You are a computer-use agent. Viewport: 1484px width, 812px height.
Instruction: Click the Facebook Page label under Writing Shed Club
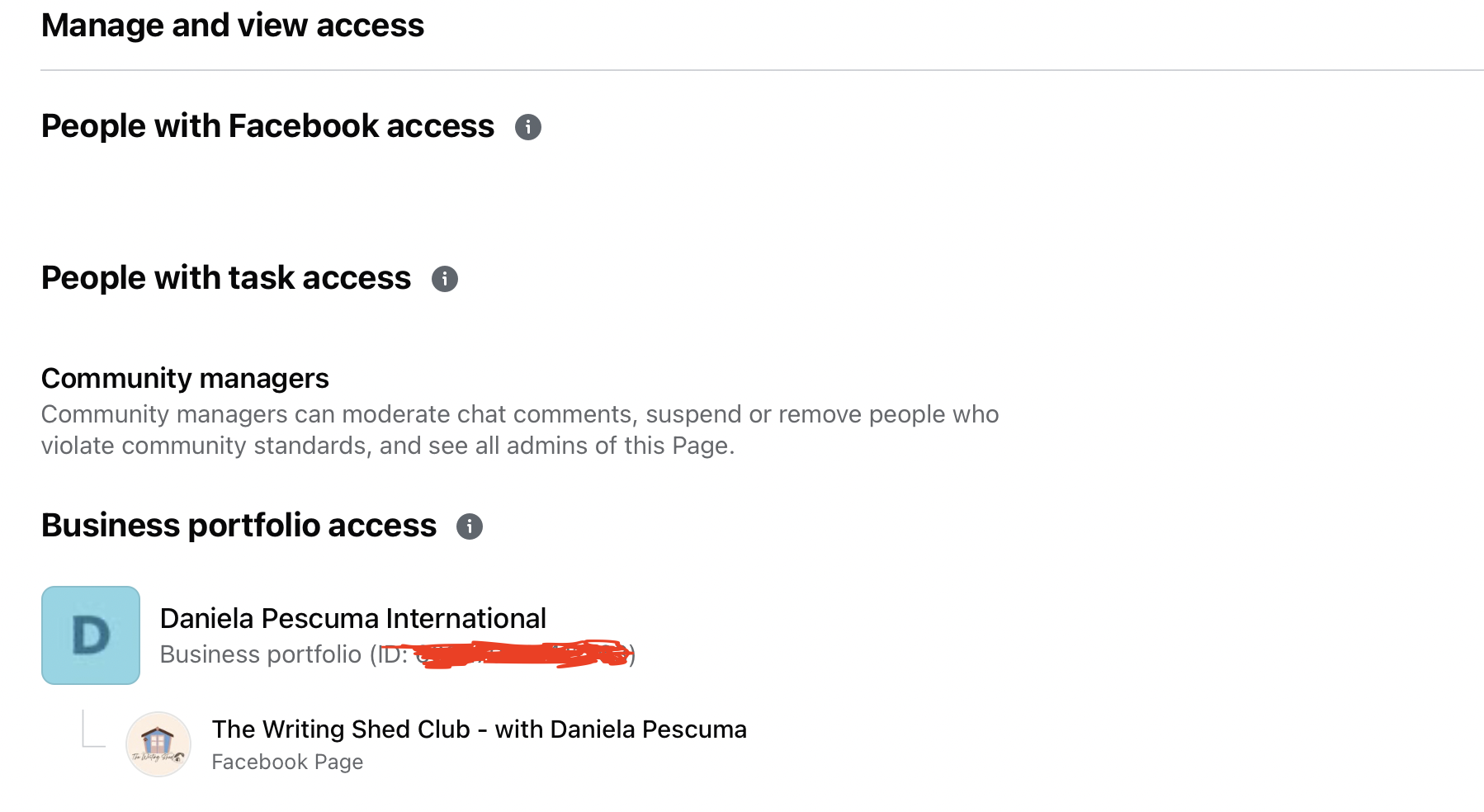tap(287, 762)
